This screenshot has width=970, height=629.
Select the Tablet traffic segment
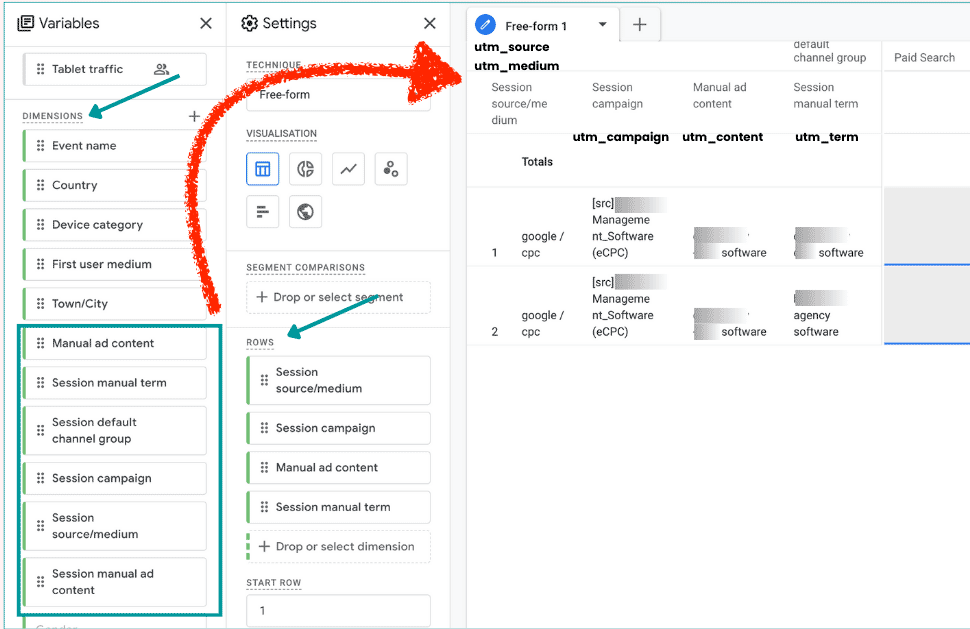click(115, 69)
